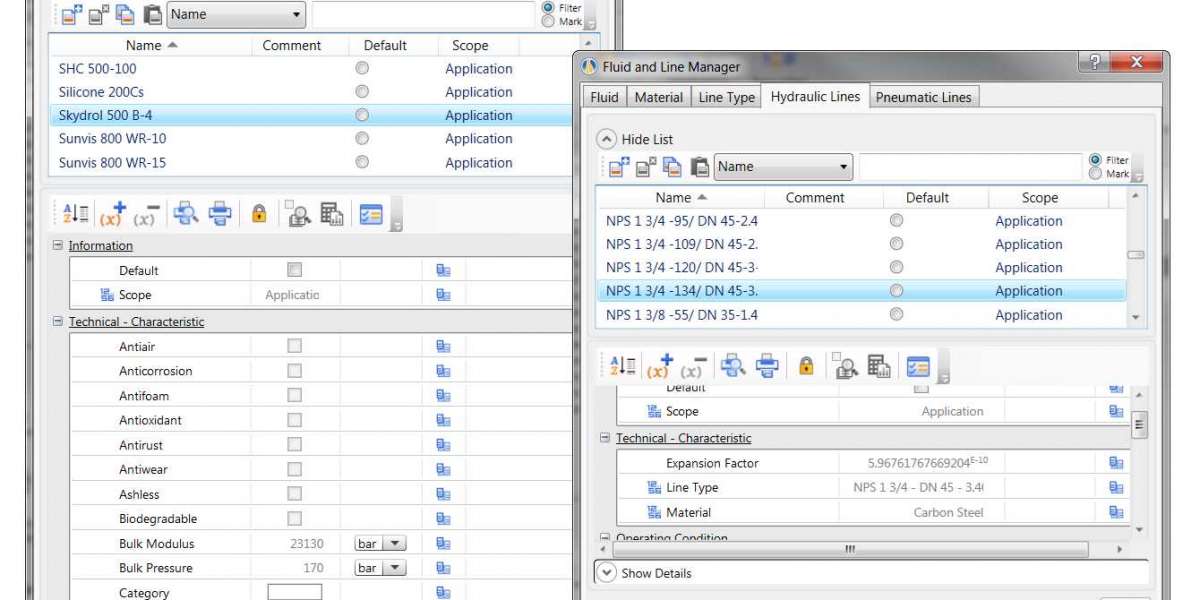Screen dimensions: 1200x600
Task: Enable the Antifoam checkbox
Action: 294,395
